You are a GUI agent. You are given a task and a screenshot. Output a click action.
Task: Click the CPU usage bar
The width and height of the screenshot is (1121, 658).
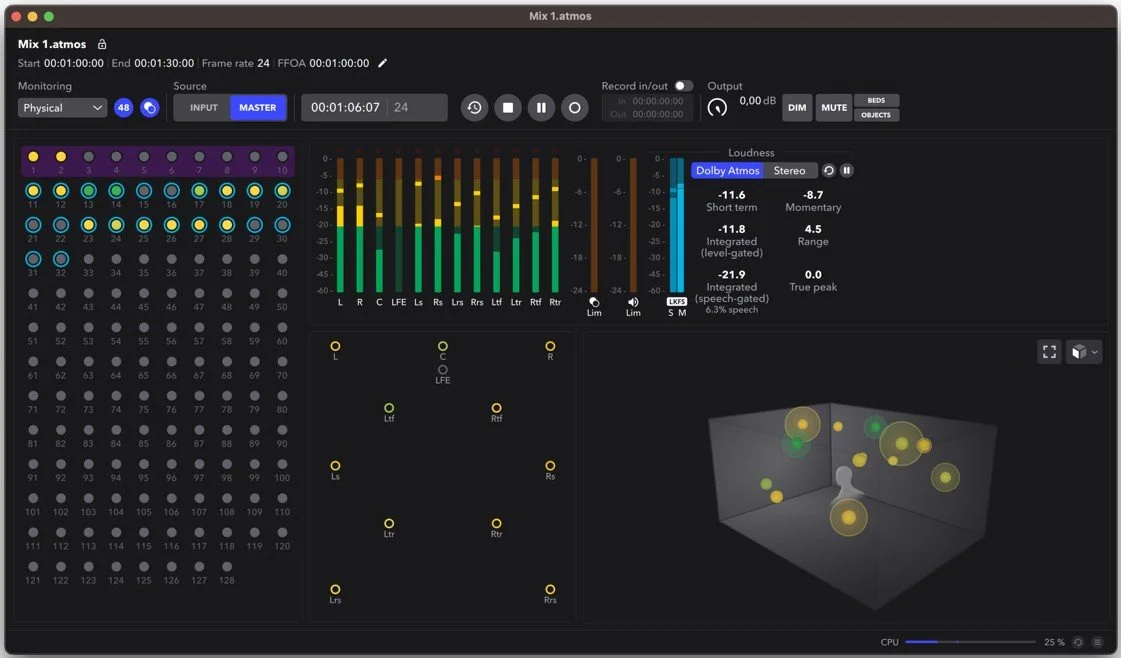point(970,642)
